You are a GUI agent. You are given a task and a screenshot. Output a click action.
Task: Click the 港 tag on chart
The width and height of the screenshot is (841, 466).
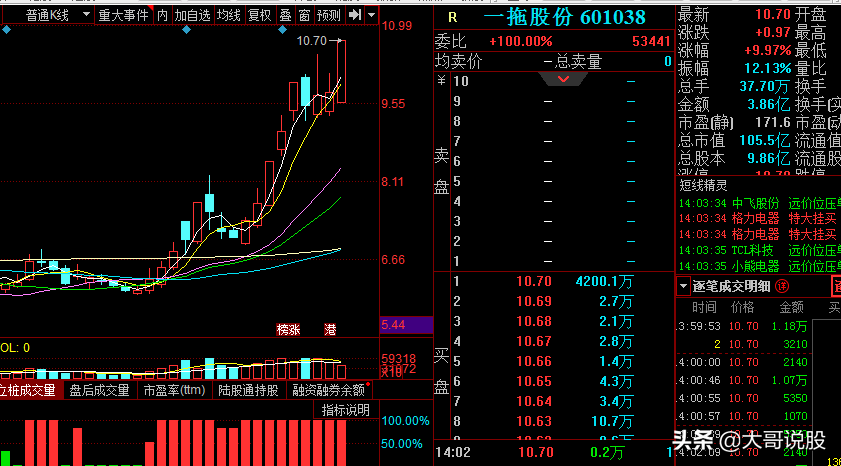tap(330, 330)
